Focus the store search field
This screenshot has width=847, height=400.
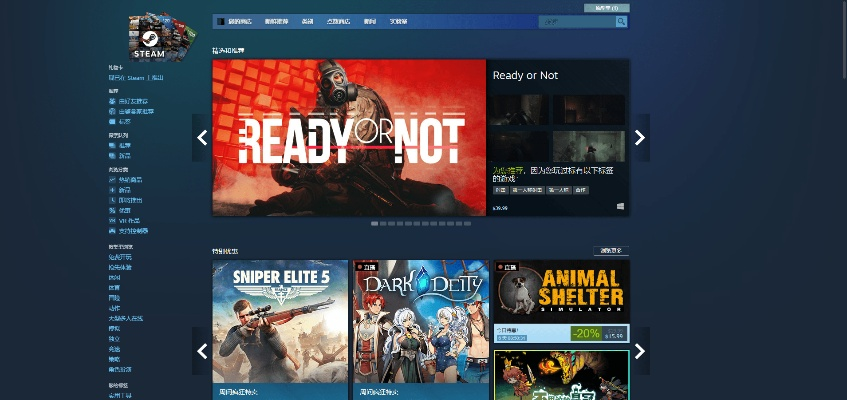coord(577,22)
